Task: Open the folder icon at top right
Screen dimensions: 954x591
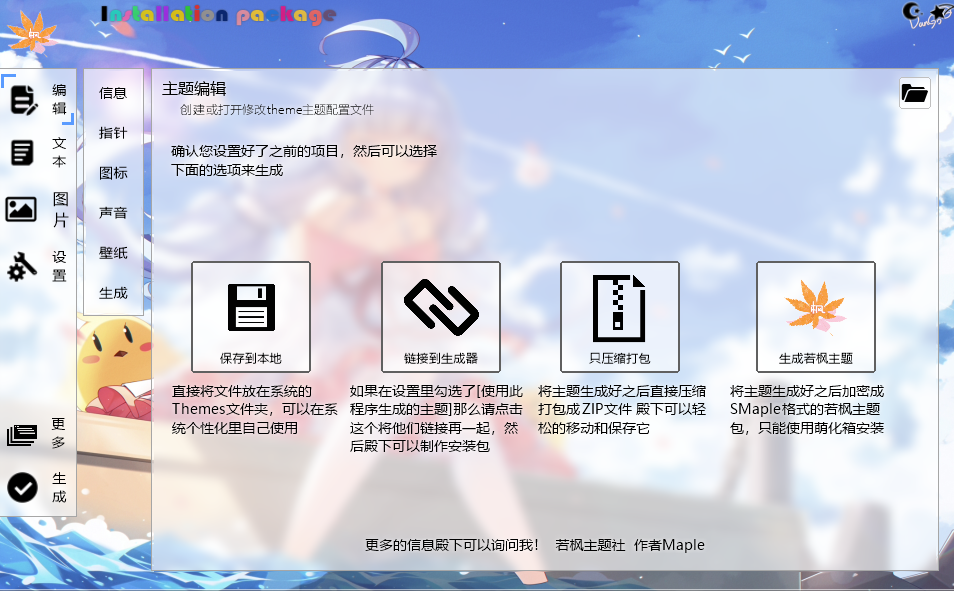Action: point(914,94)
